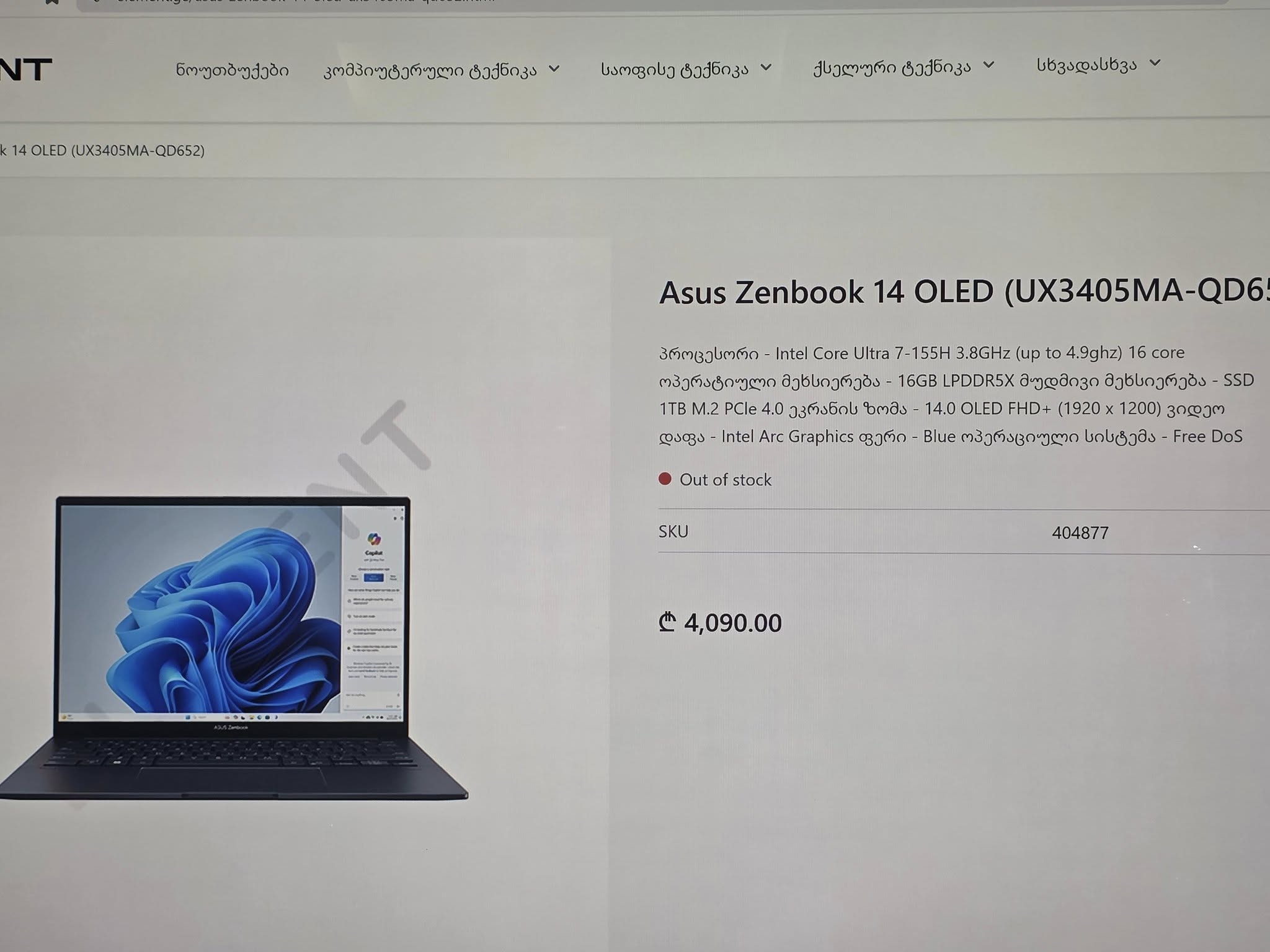Click the NT site logo
The width and height of the screenshot is (1270, 952).
point(25,69)
